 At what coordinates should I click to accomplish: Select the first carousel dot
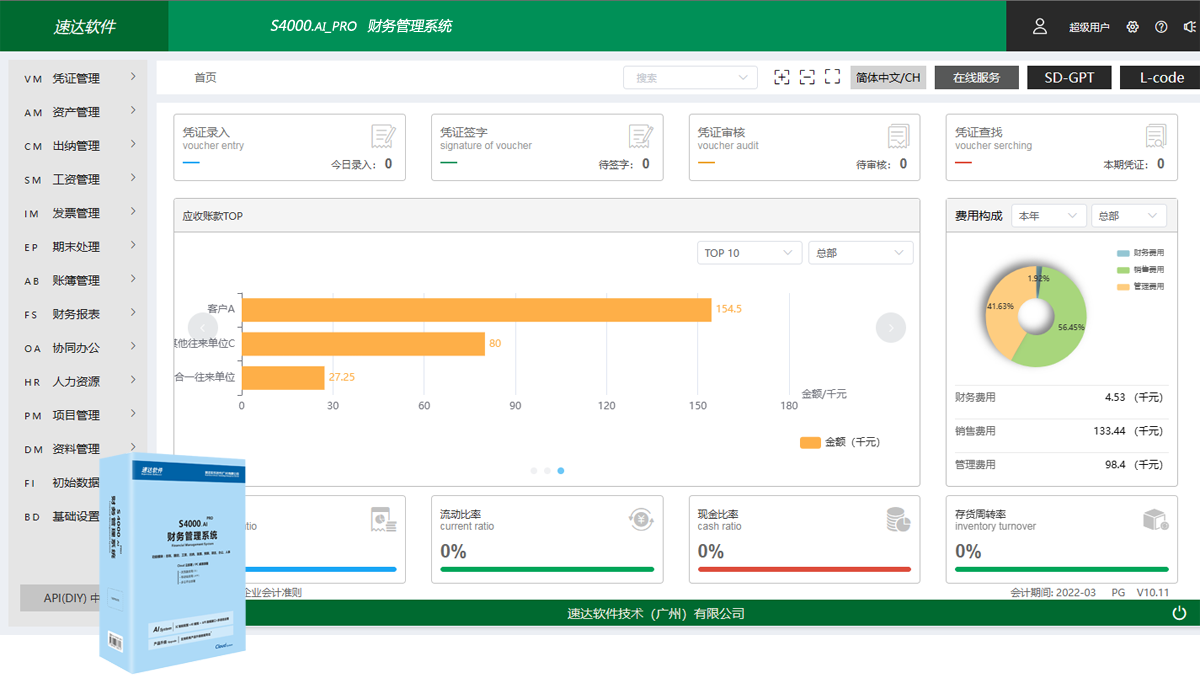(x=534, y=470)
